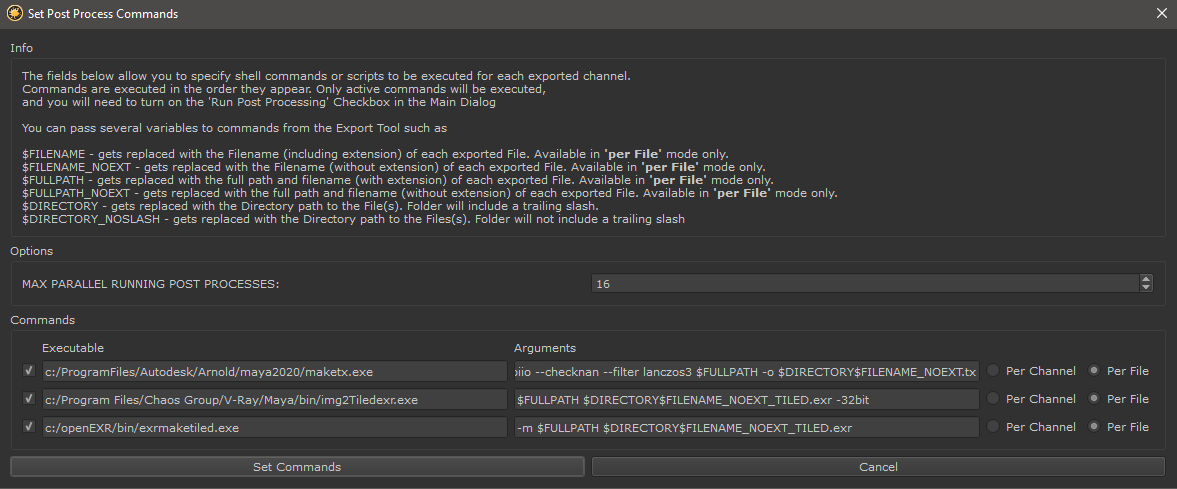Click the Mari app icon in title bar
Screen dimensions: 1177x489
click(x=13, y=14)
